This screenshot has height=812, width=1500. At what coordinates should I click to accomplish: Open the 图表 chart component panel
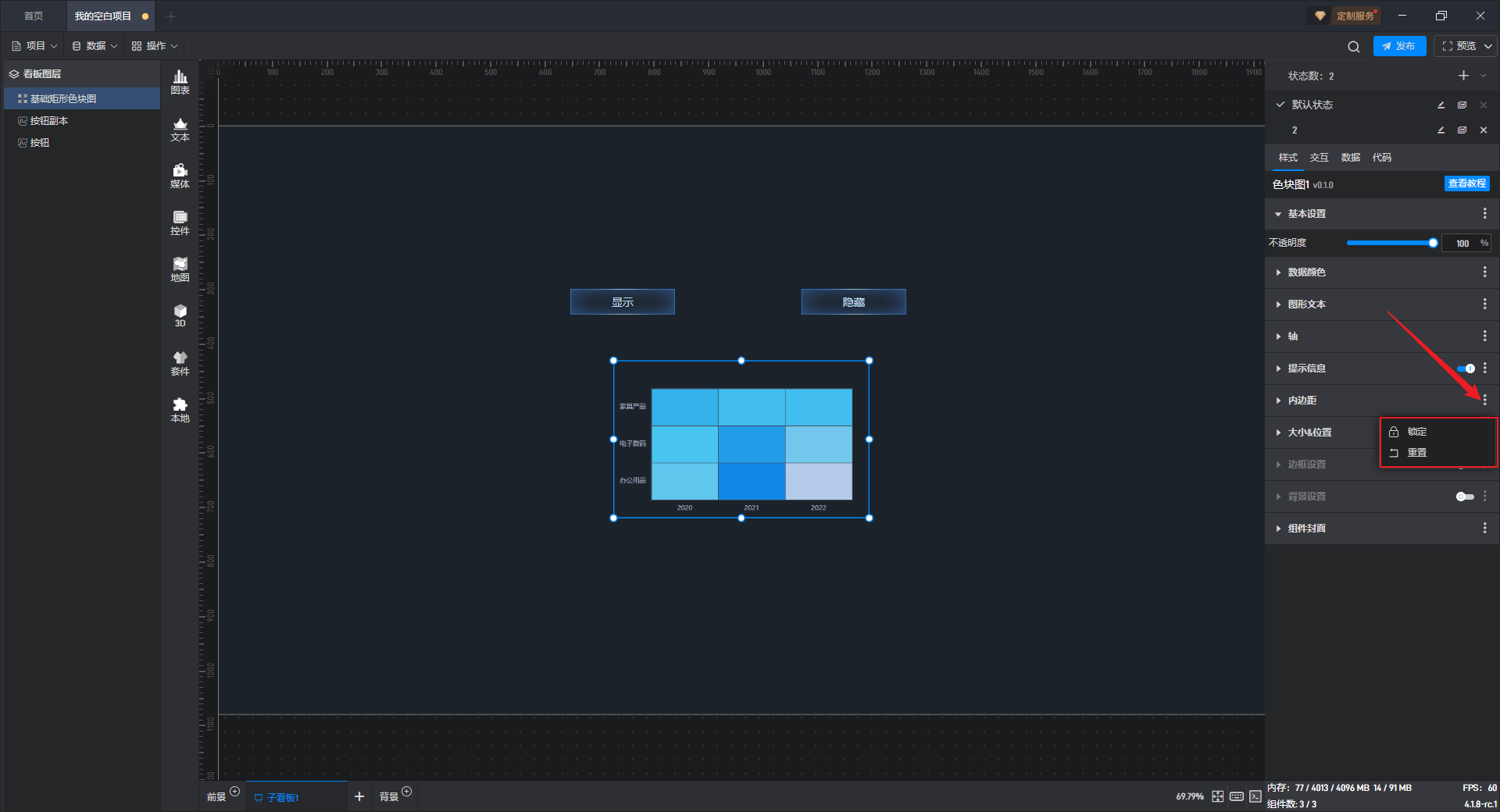pyautogui.click(x=180, y=82)
